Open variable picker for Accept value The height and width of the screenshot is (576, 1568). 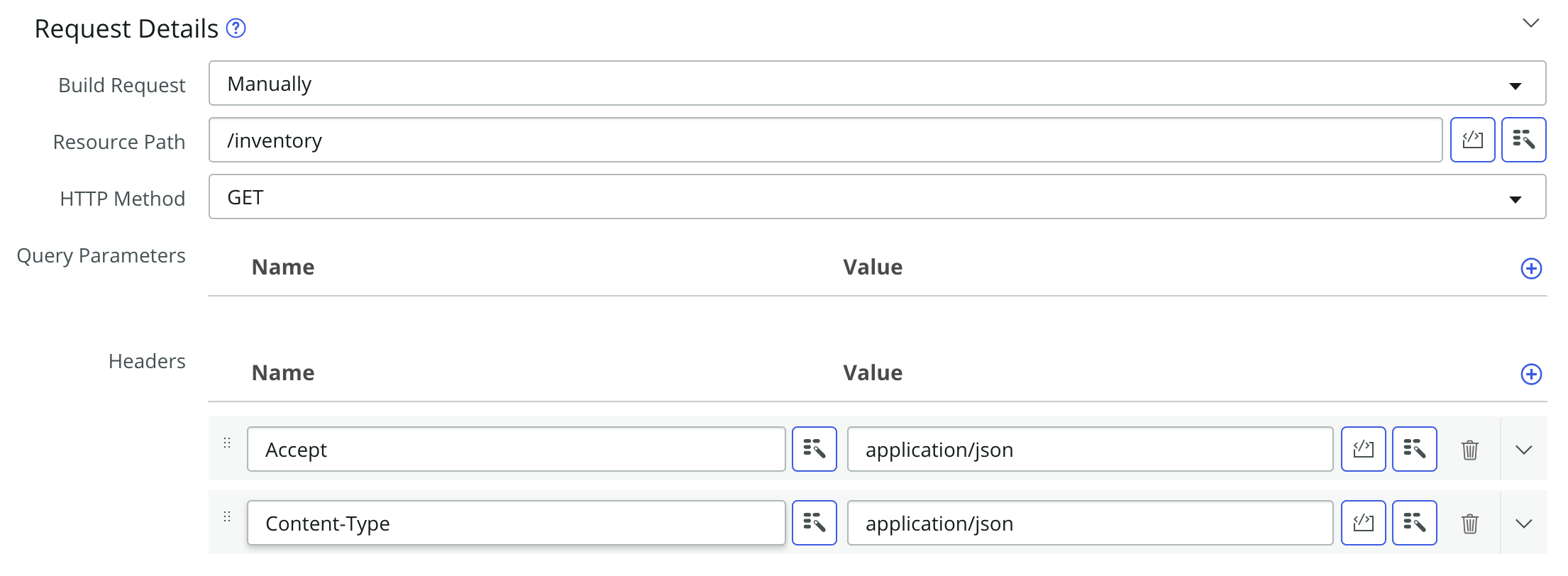pos(1415,450)
